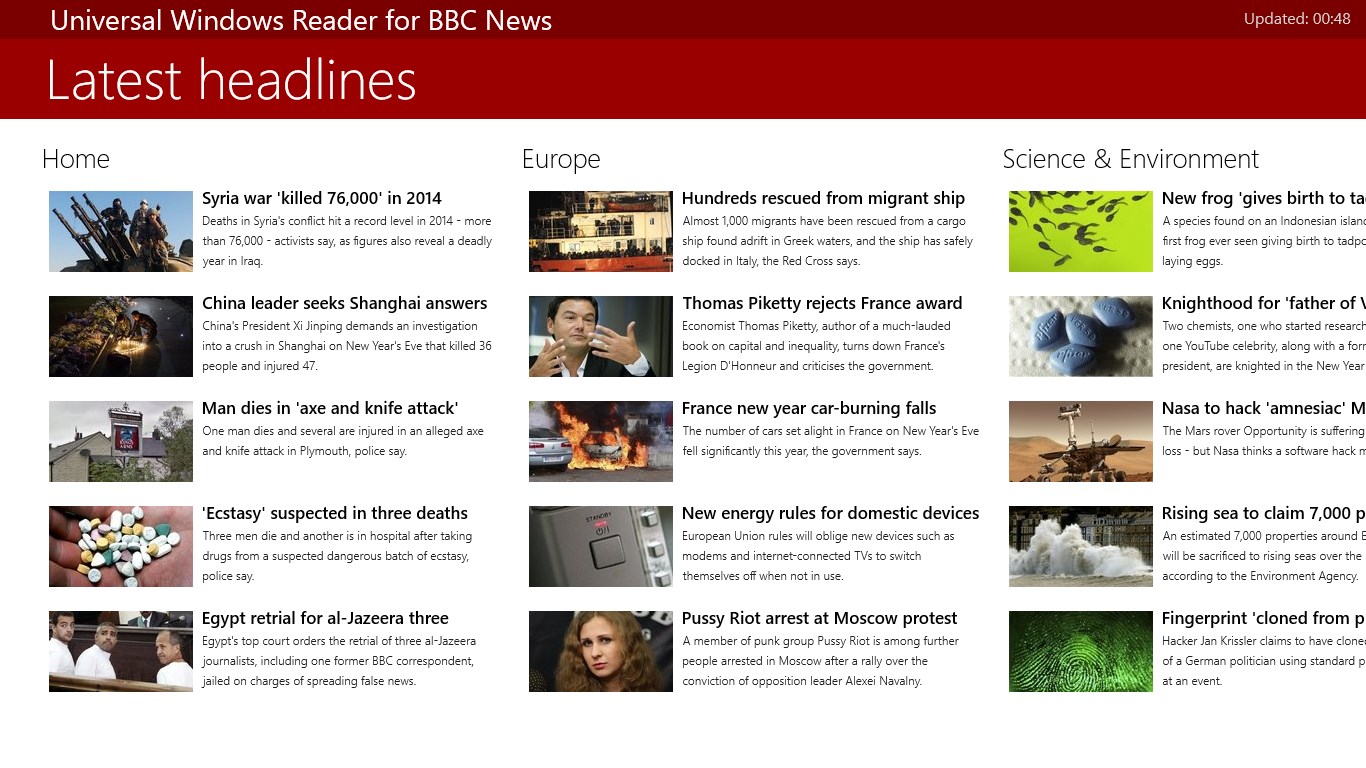Open the Science & Environment section

pos(1130,159)
